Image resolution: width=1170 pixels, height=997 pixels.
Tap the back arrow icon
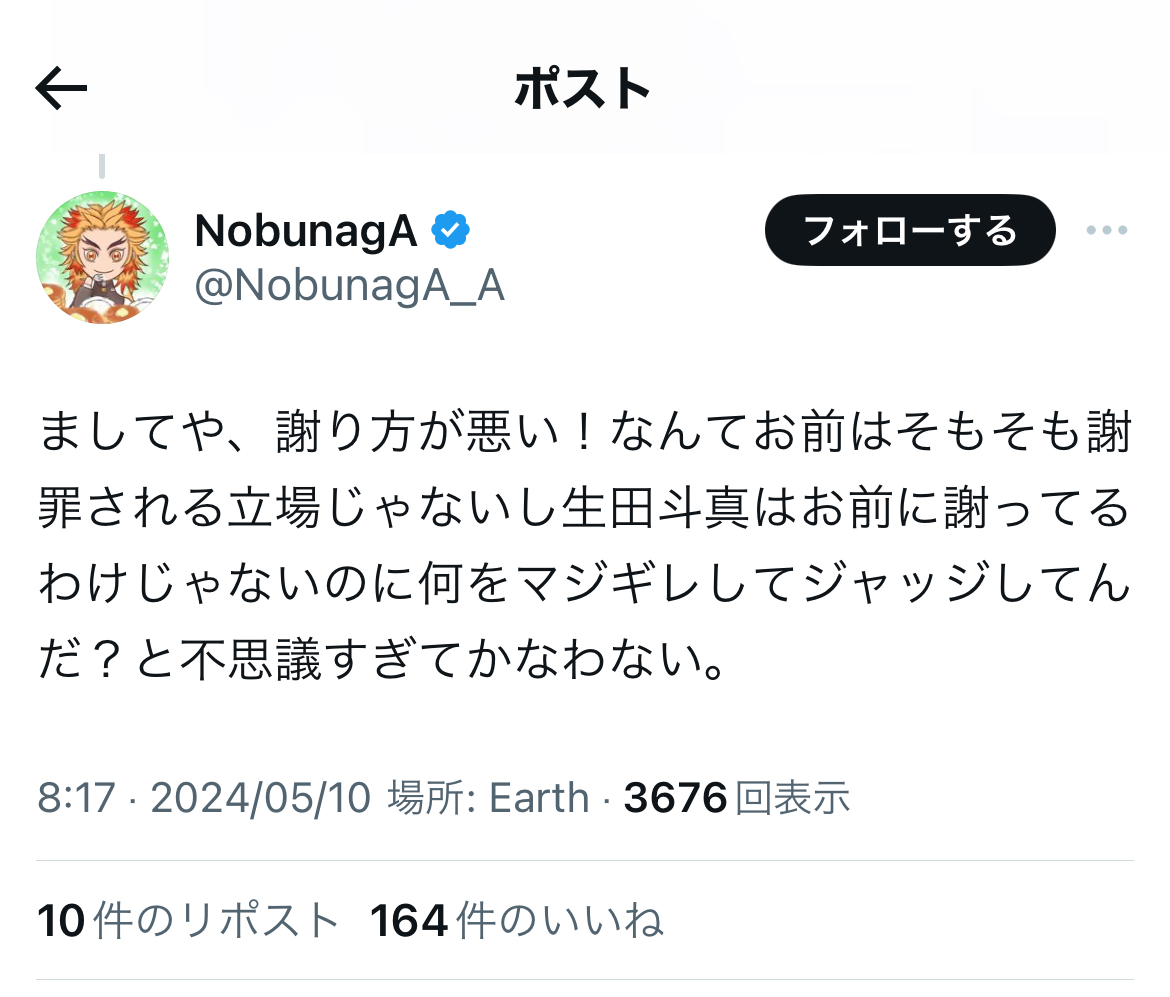pos(61,88)
